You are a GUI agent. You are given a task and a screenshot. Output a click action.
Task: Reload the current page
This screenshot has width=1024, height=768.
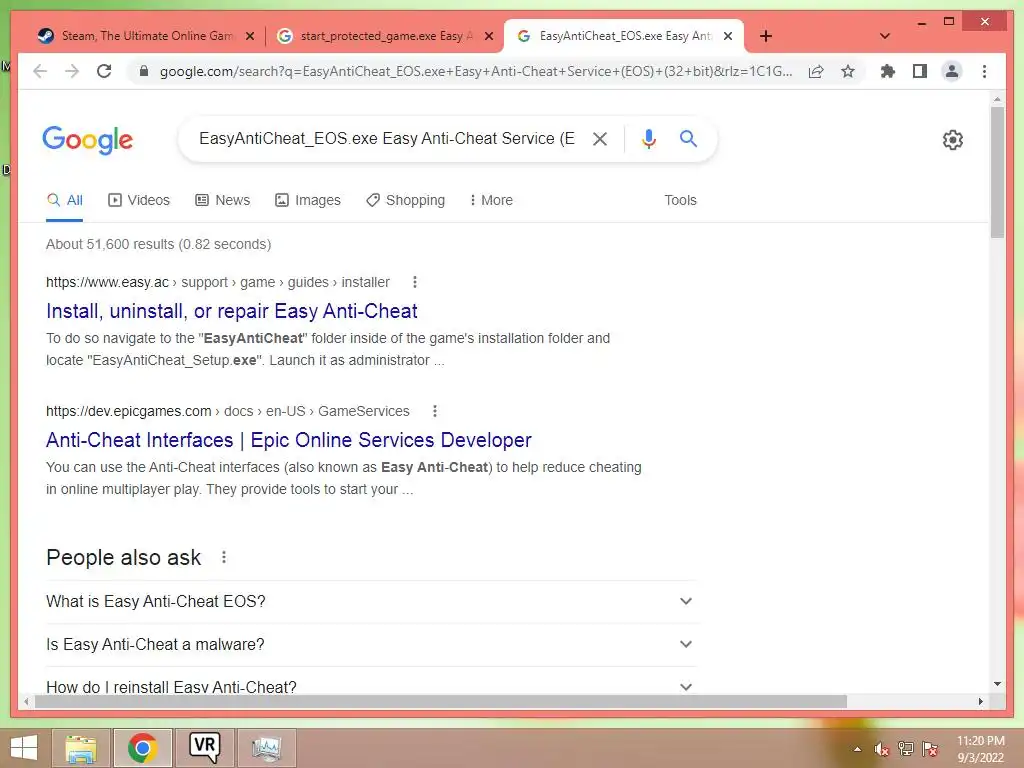pyautogui.click(x=104, y=71)
